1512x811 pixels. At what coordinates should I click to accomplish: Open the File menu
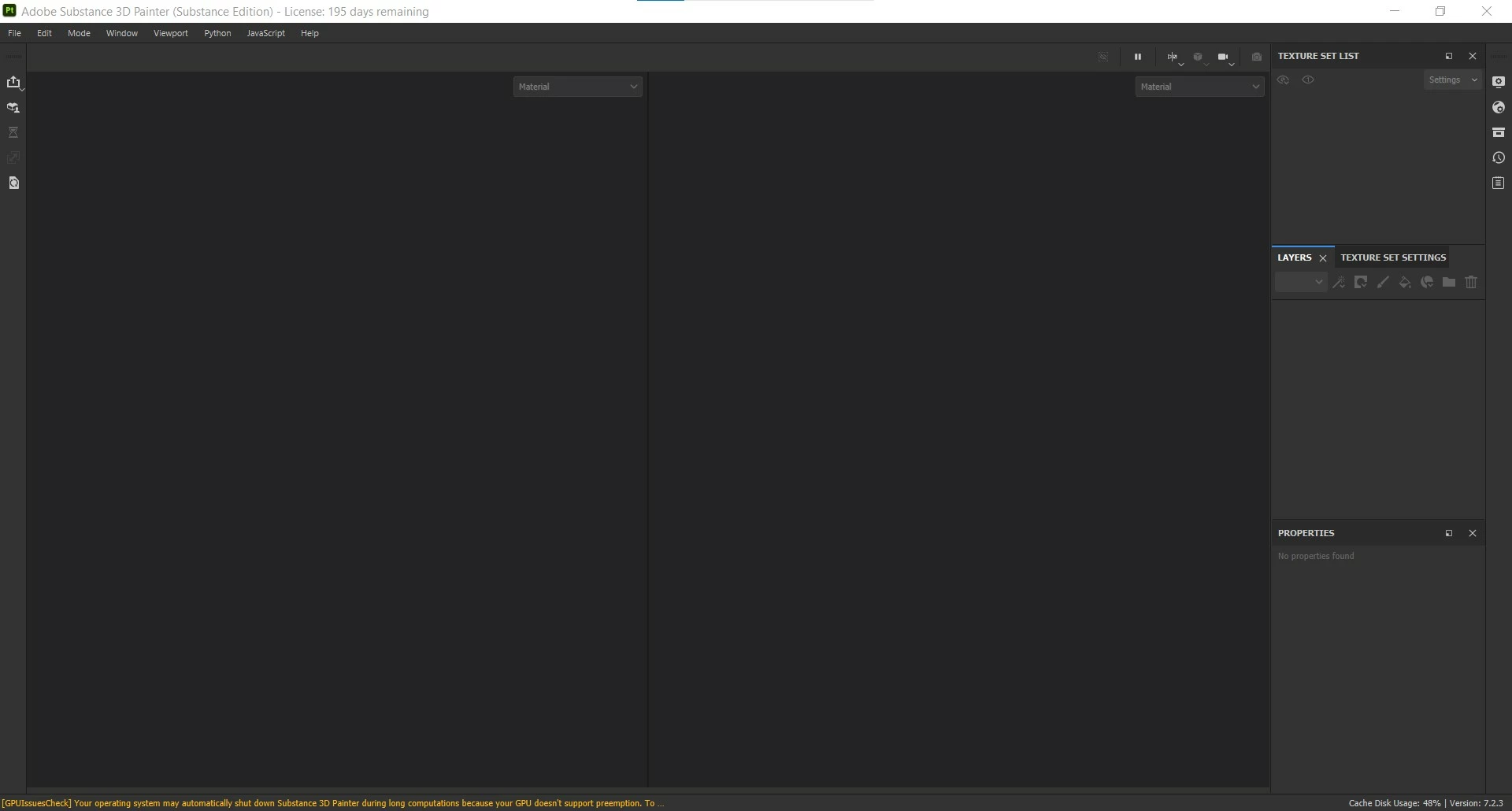(14, 33)
